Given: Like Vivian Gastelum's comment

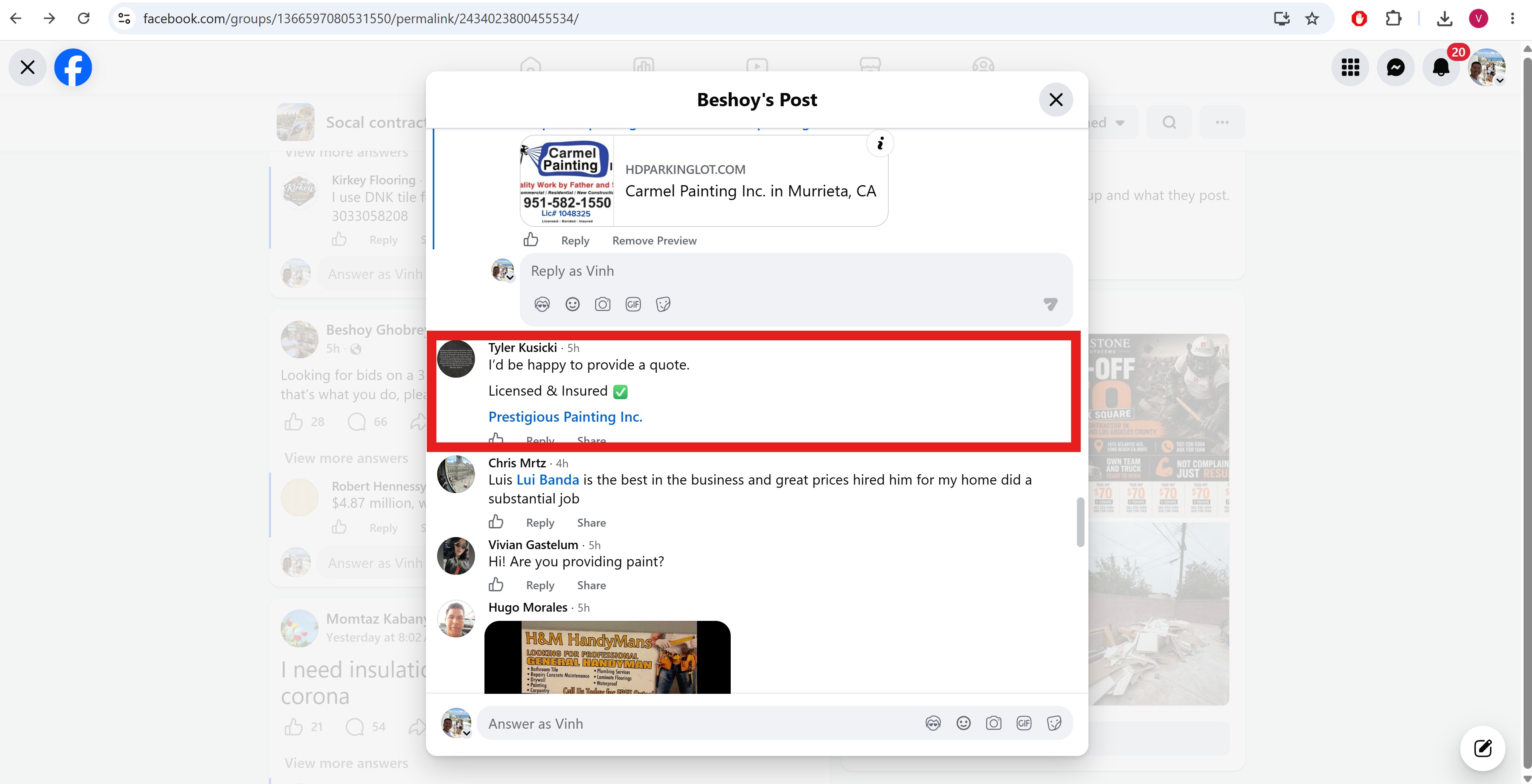Looking at the screenshot, I should (495, 585).
